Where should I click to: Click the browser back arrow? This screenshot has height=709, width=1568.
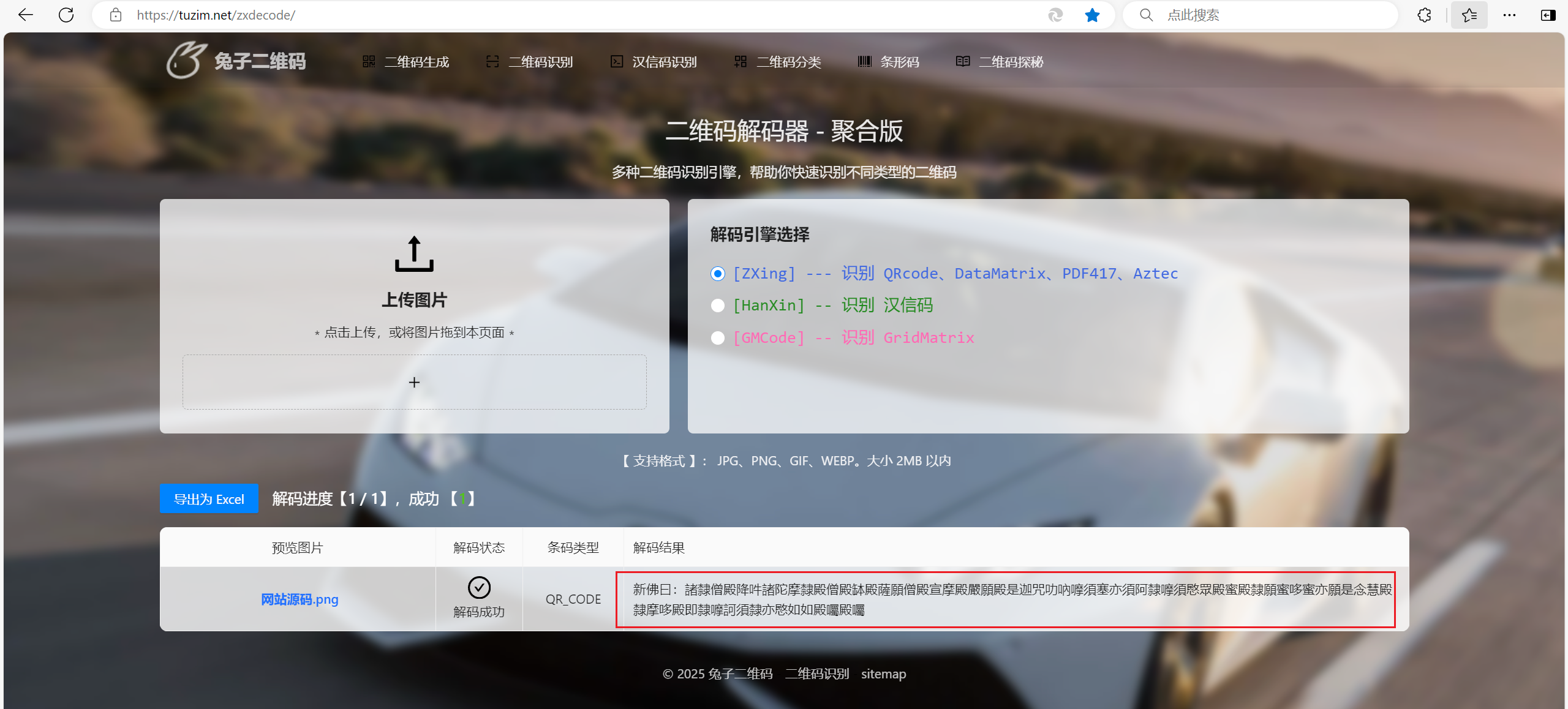coord(26,15)
